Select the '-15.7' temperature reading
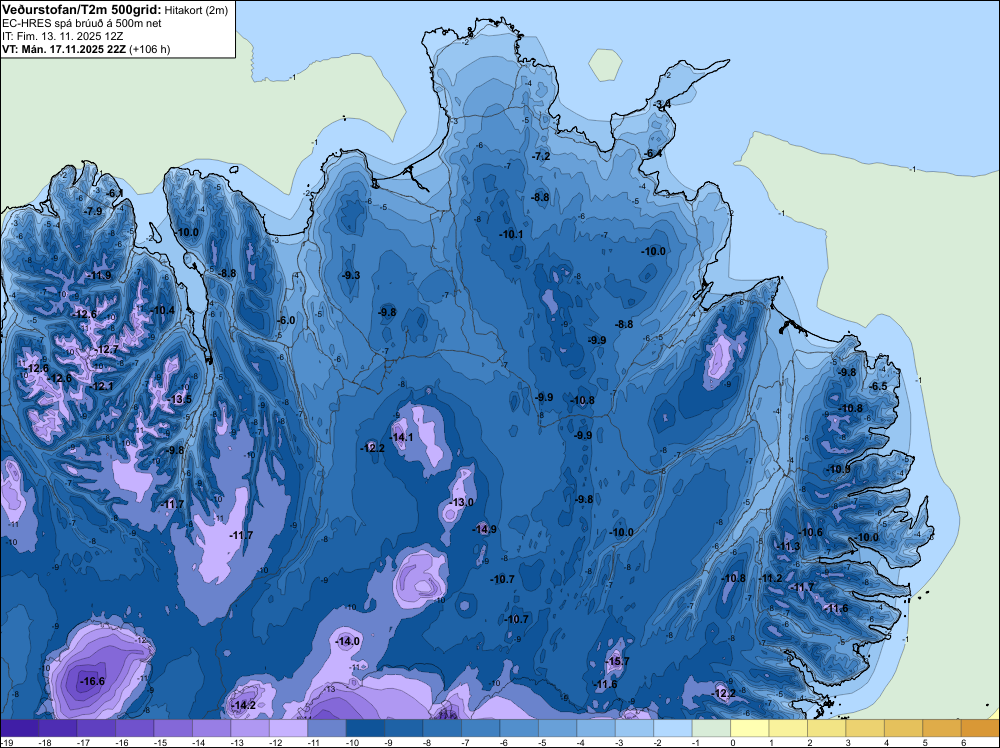1000x748 pixels. [x=617, y=661]
